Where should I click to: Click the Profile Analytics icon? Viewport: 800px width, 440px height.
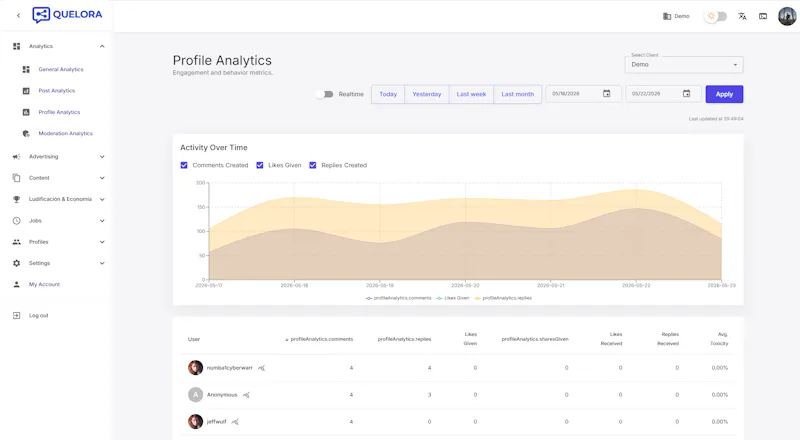coord(26,112)
